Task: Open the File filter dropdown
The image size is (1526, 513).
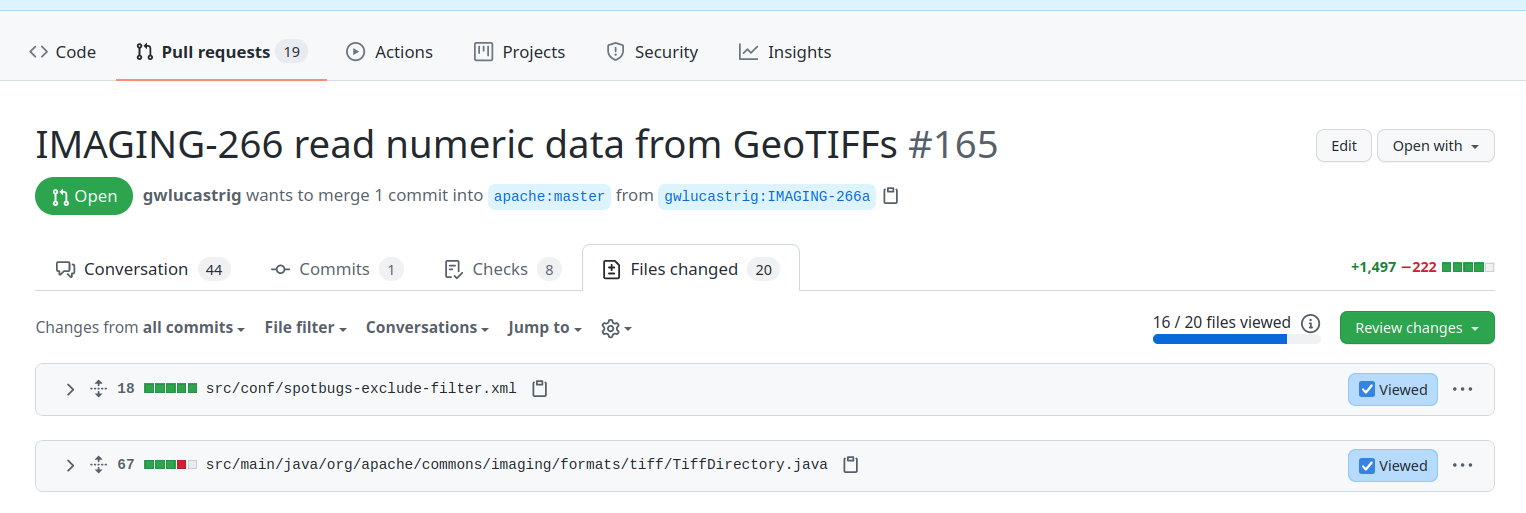Action: (x=305, y=328)
